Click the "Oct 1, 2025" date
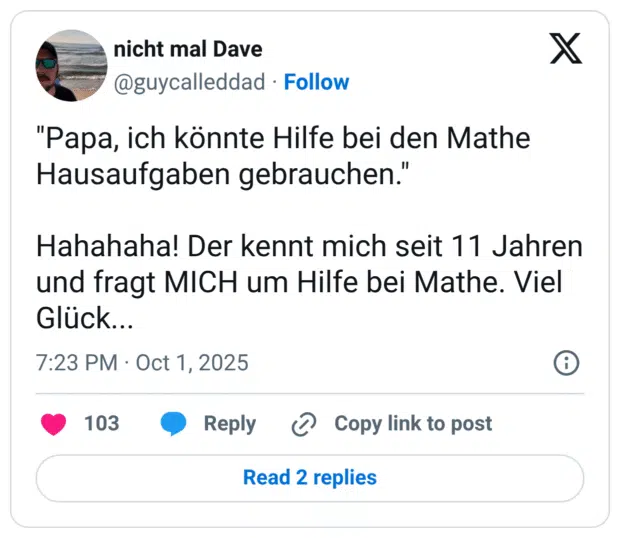This screenshot has width=620, height=538. [192, 363]
